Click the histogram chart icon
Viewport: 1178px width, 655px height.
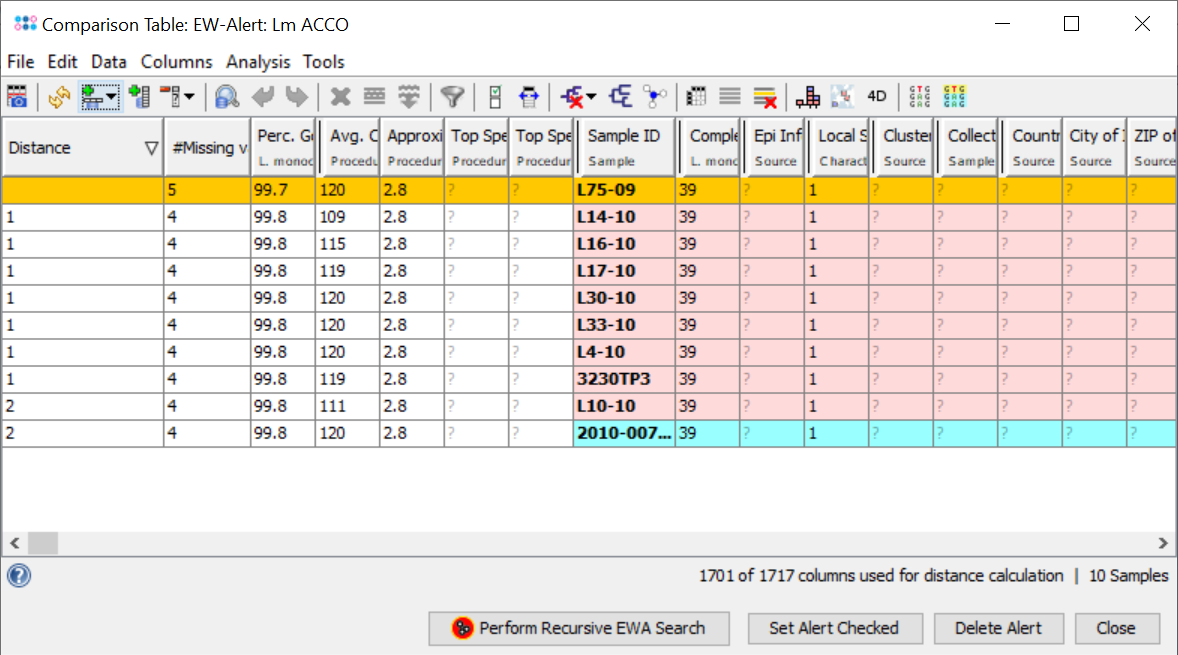(808, 96)
